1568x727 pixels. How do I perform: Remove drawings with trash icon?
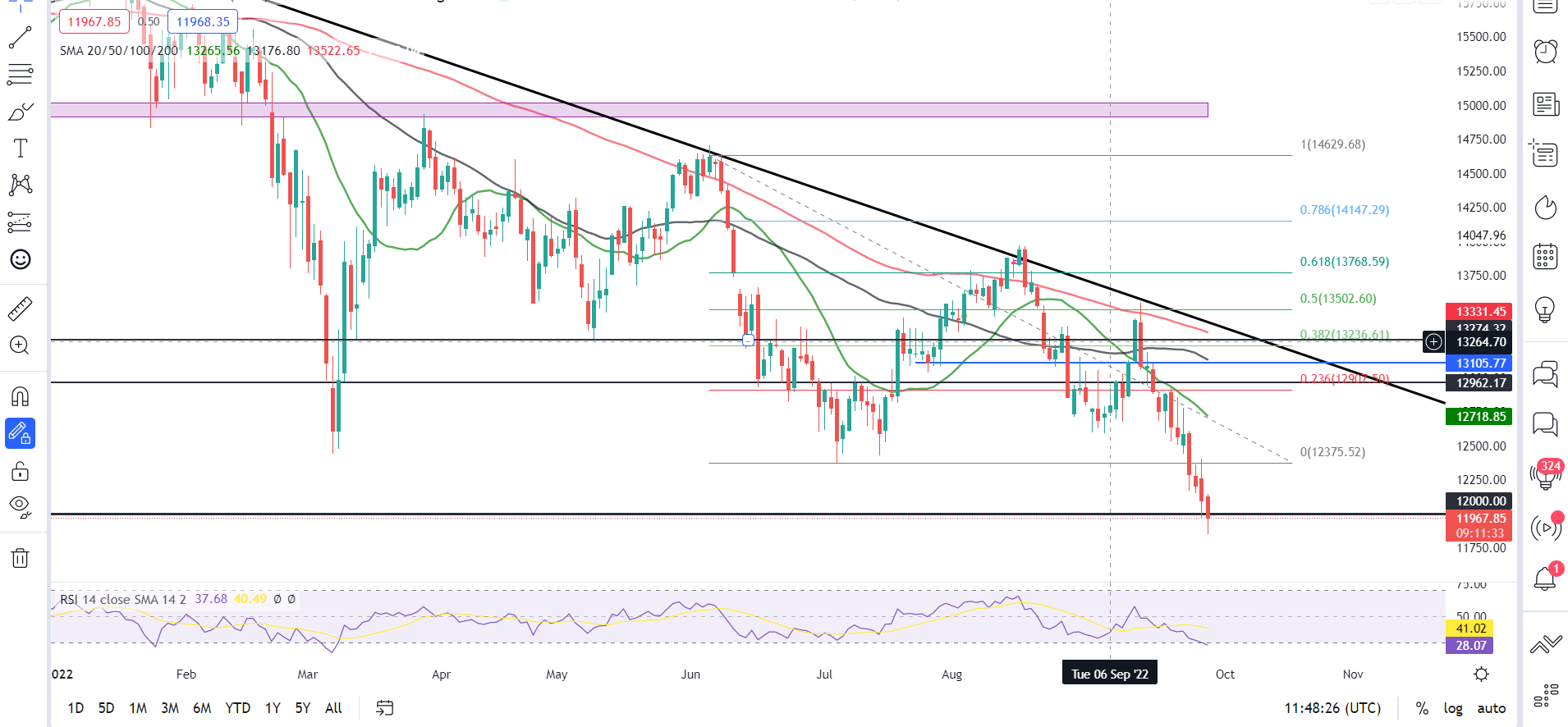(21, 558)
